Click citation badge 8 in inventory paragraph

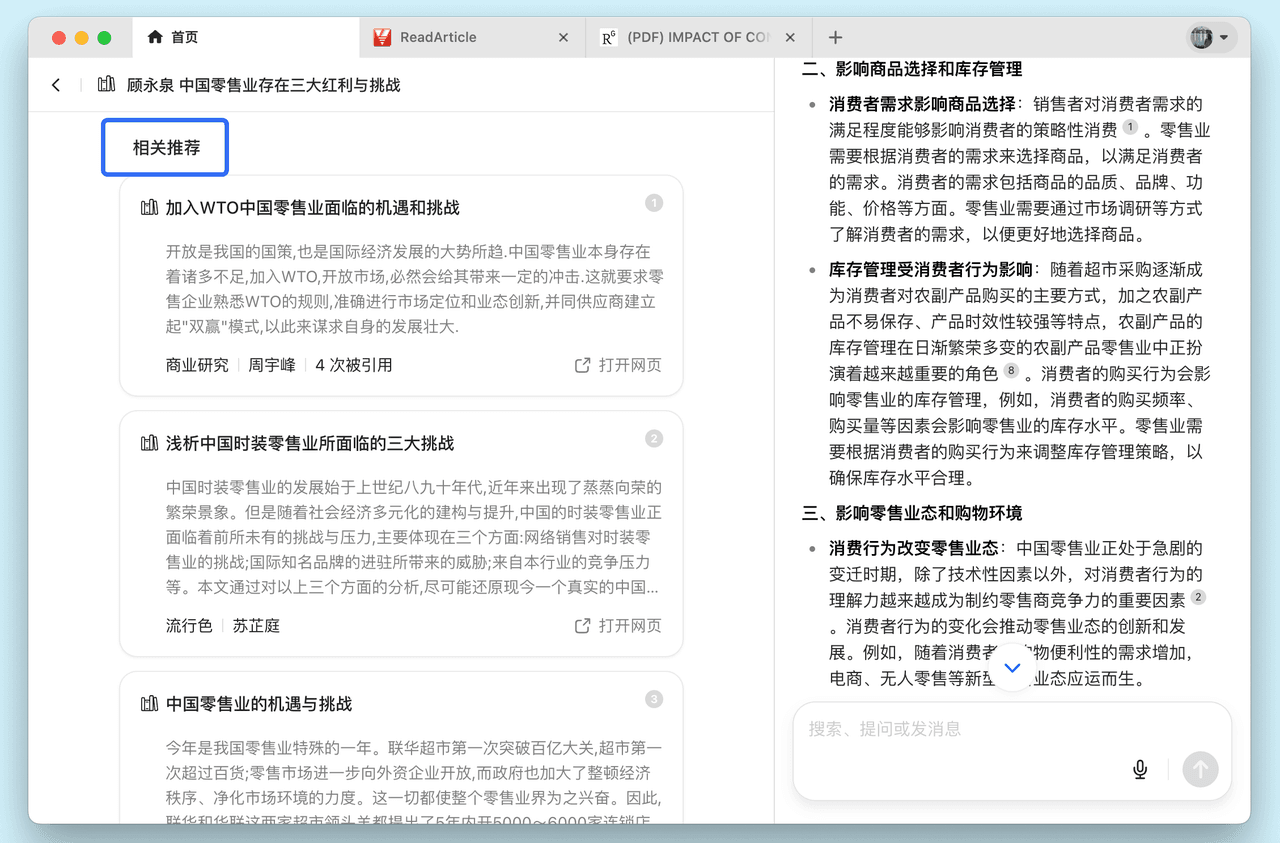[x=1011, y=372]
